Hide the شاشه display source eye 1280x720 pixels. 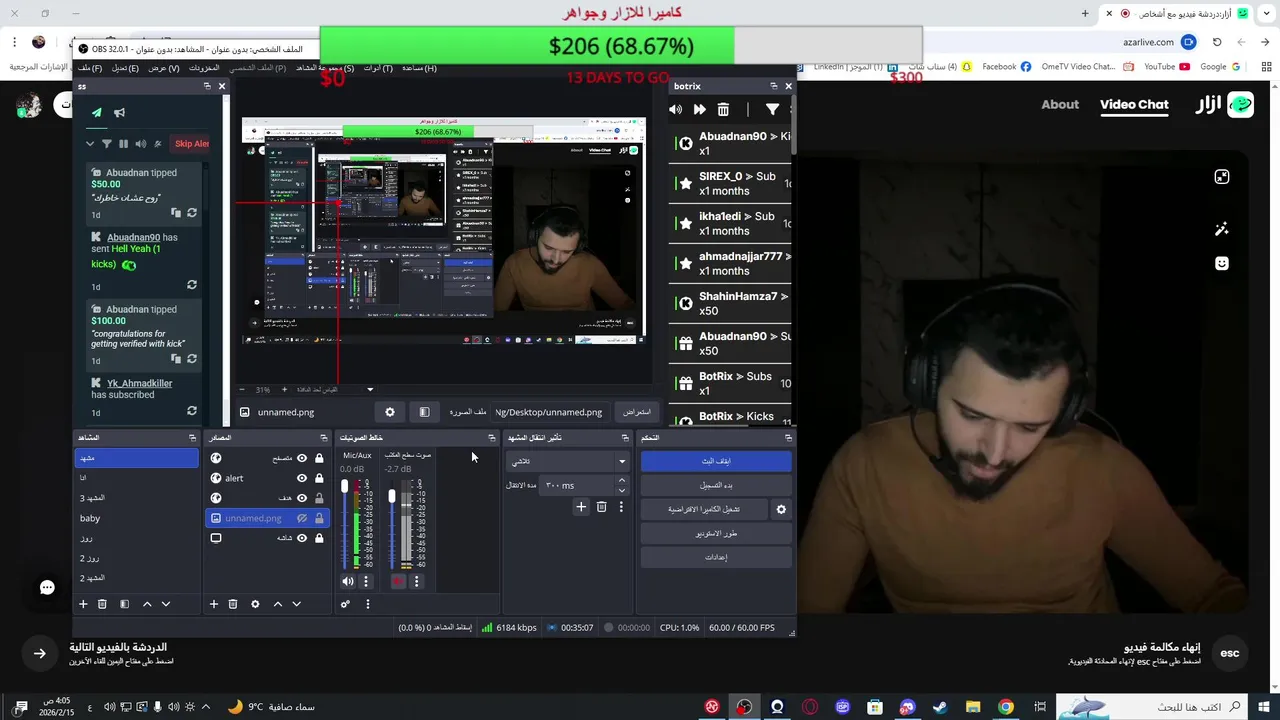tap(302, 538)
